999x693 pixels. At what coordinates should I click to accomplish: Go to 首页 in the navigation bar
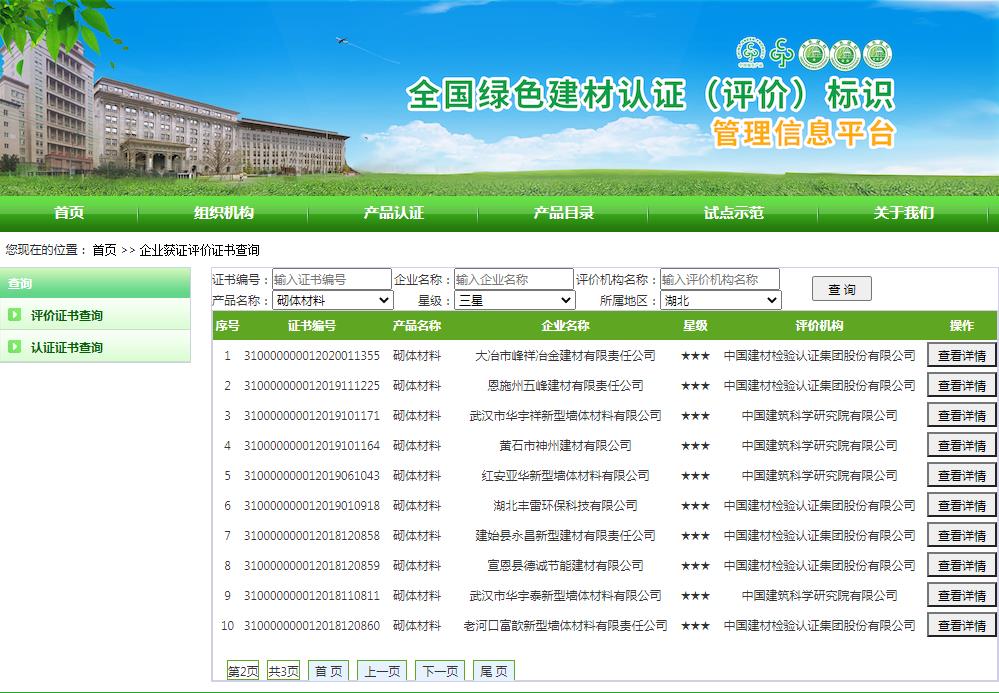tap(69, 212)
